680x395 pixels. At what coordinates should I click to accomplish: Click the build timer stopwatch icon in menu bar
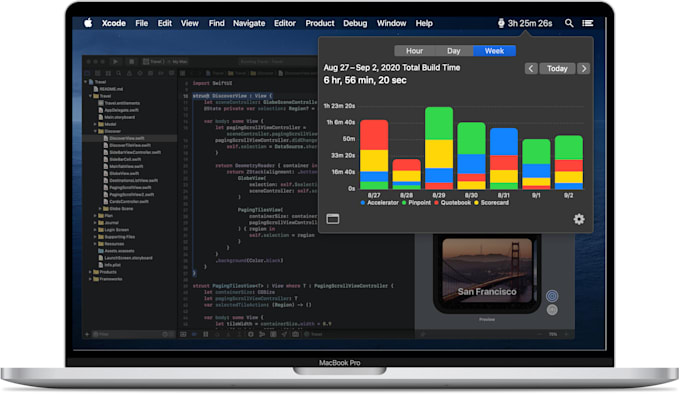(501, 23)
